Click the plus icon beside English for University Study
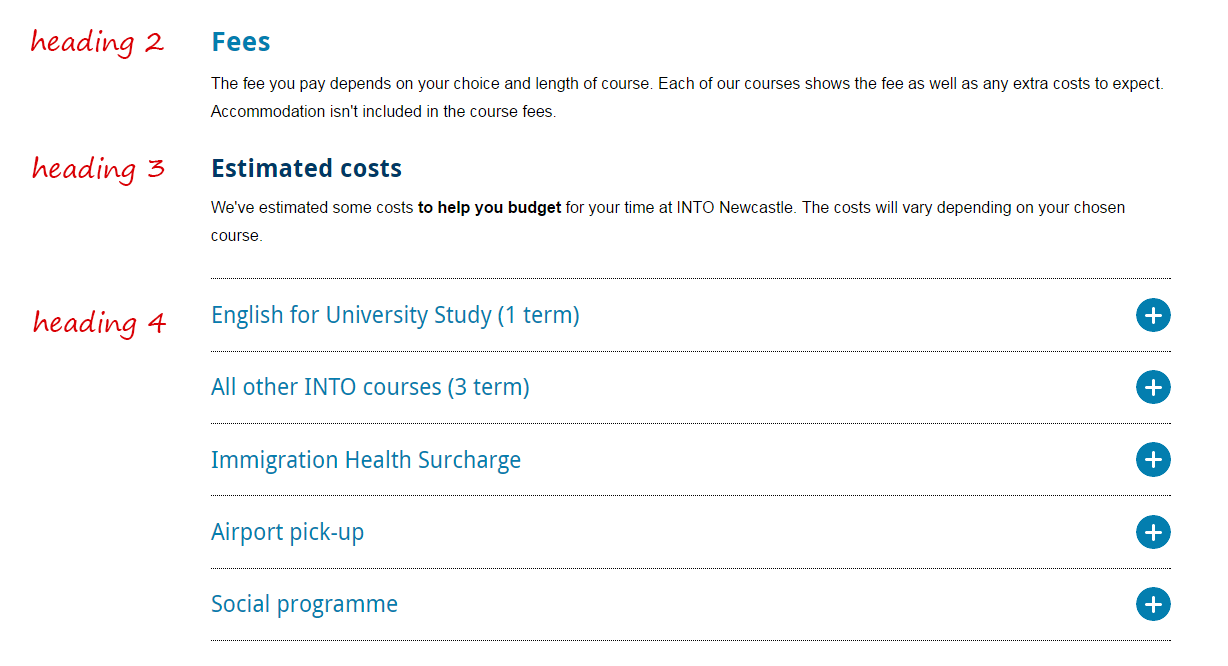This screenshot has width=1228, height=666. click(x=1153, y=315)
